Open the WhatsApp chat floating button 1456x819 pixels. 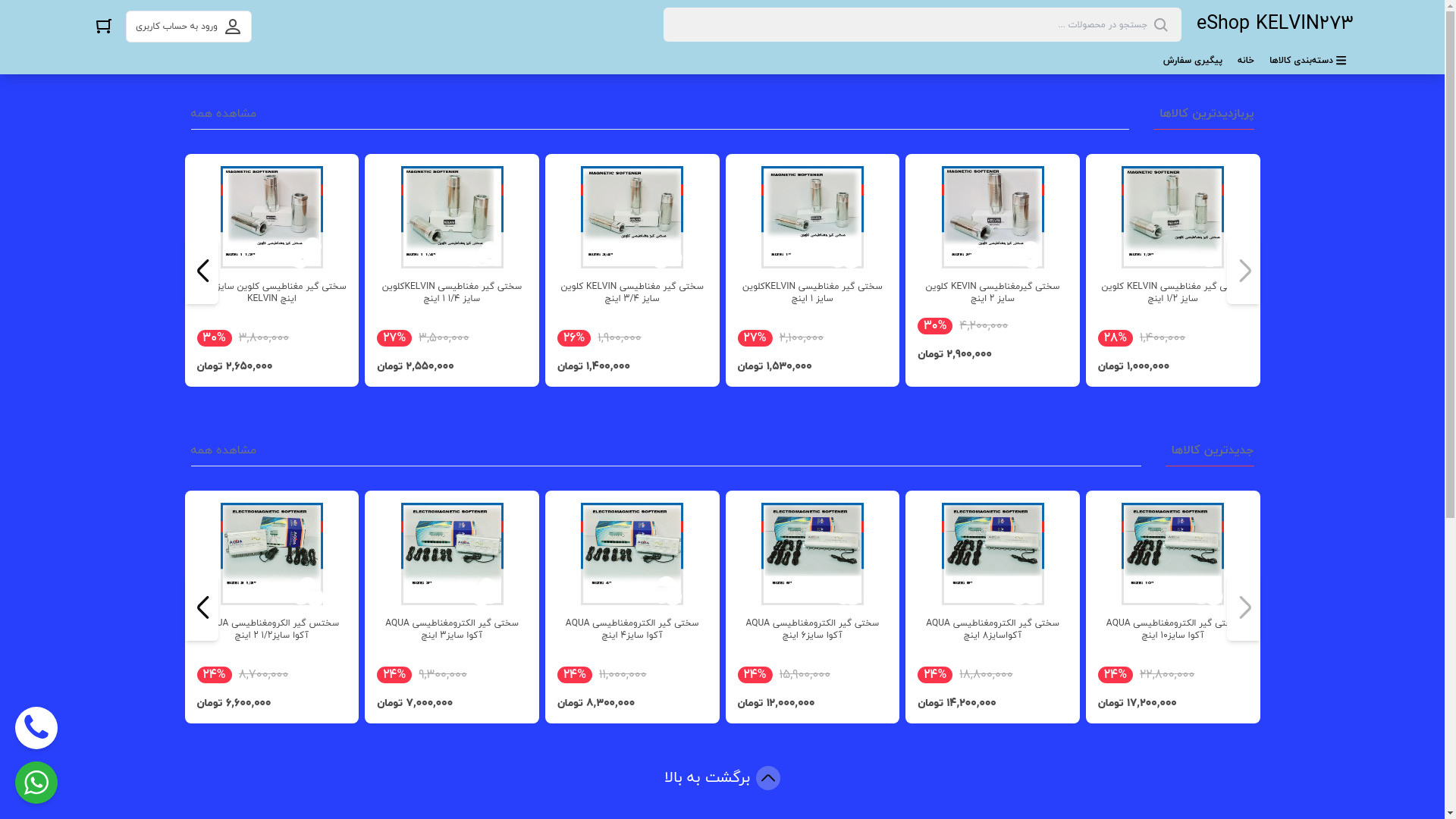click(x=36, y=783)
